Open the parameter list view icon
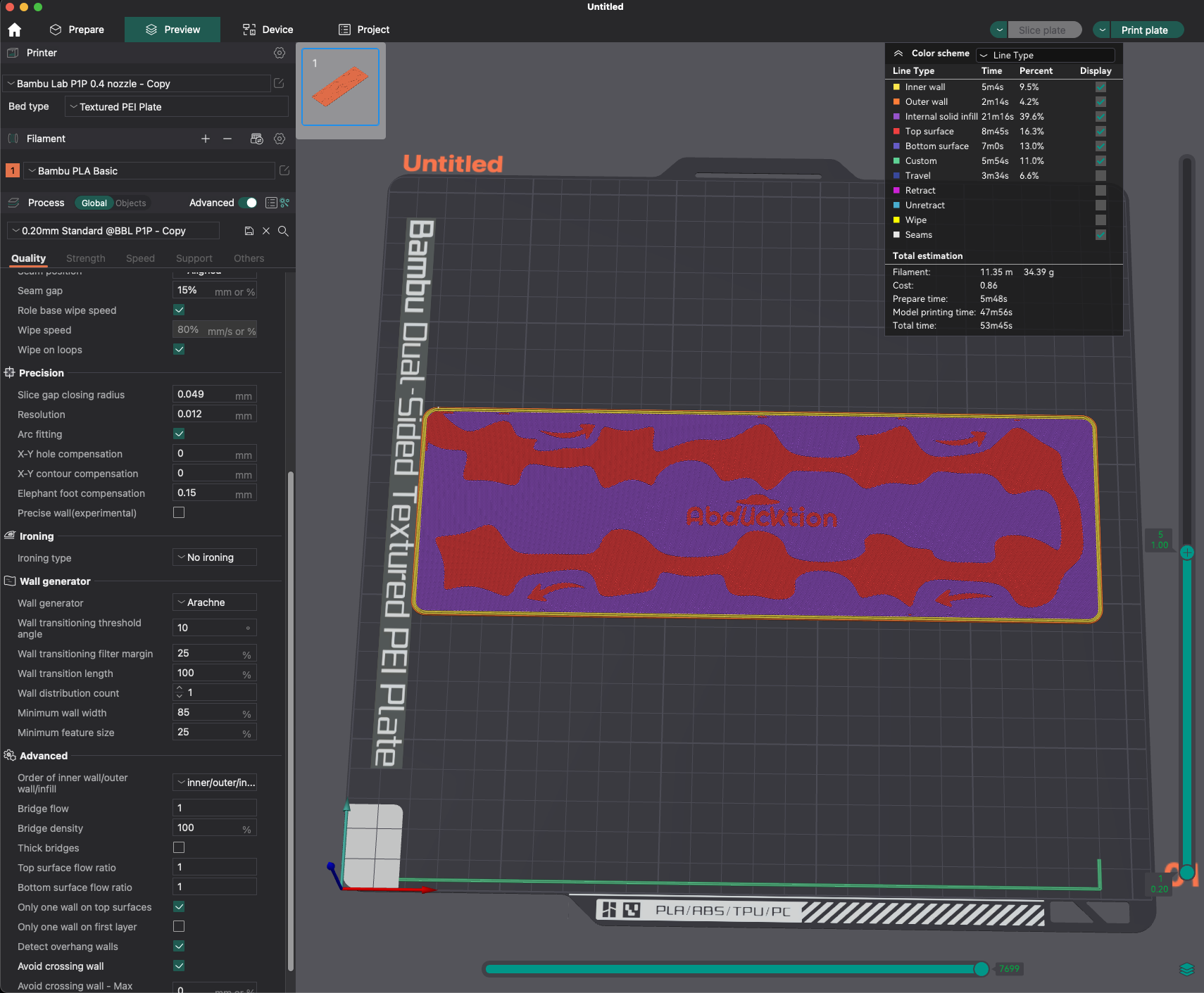The width and height of the screenshot is (1204, 993). (x=271, y=203)
